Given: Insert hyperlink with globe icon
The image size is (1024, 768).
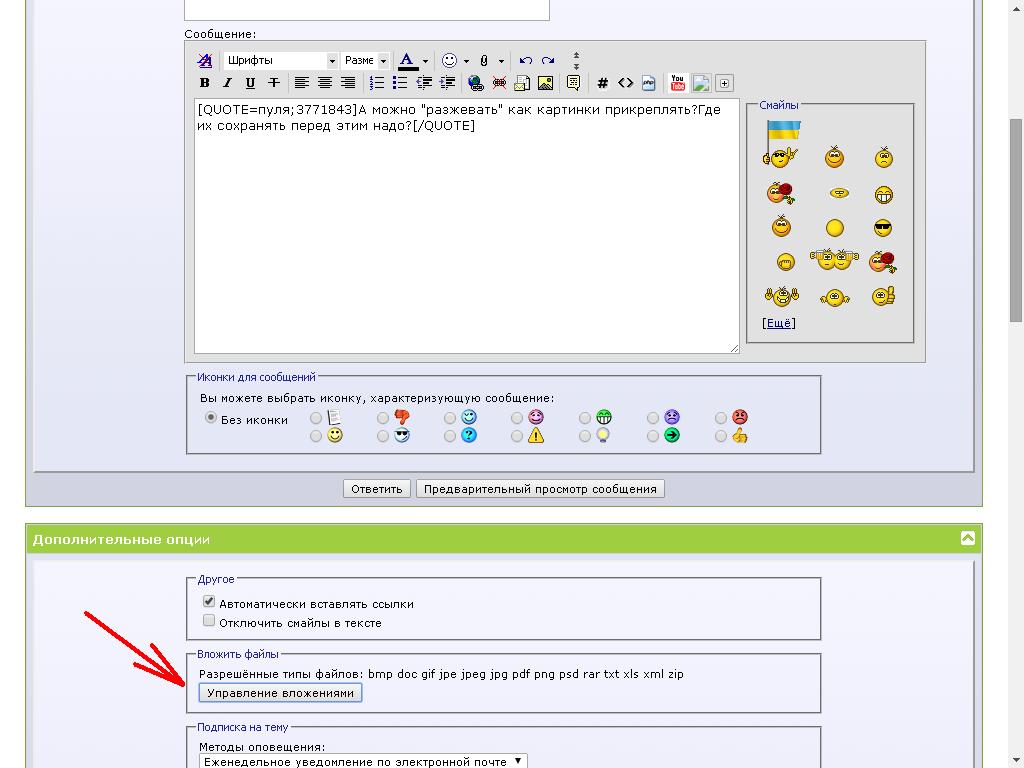Looking at the screenshot, I should [x=476, y=83].
